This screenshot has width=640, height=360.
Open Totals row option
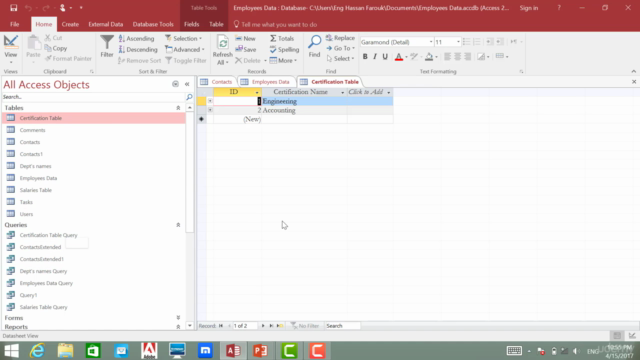[x=282, y=38]
